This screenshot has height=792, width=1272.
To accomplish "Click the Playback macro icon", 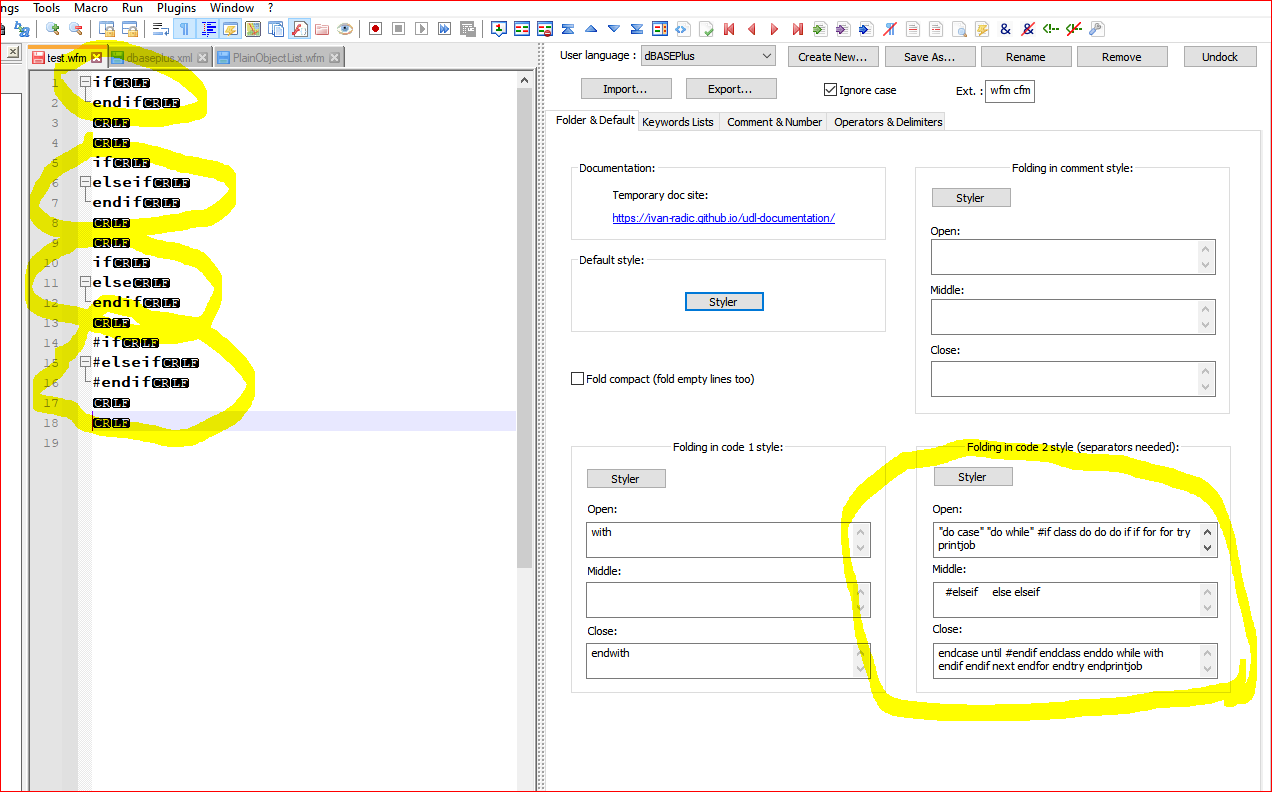I will pyautogui.click(x=421, y=29).
